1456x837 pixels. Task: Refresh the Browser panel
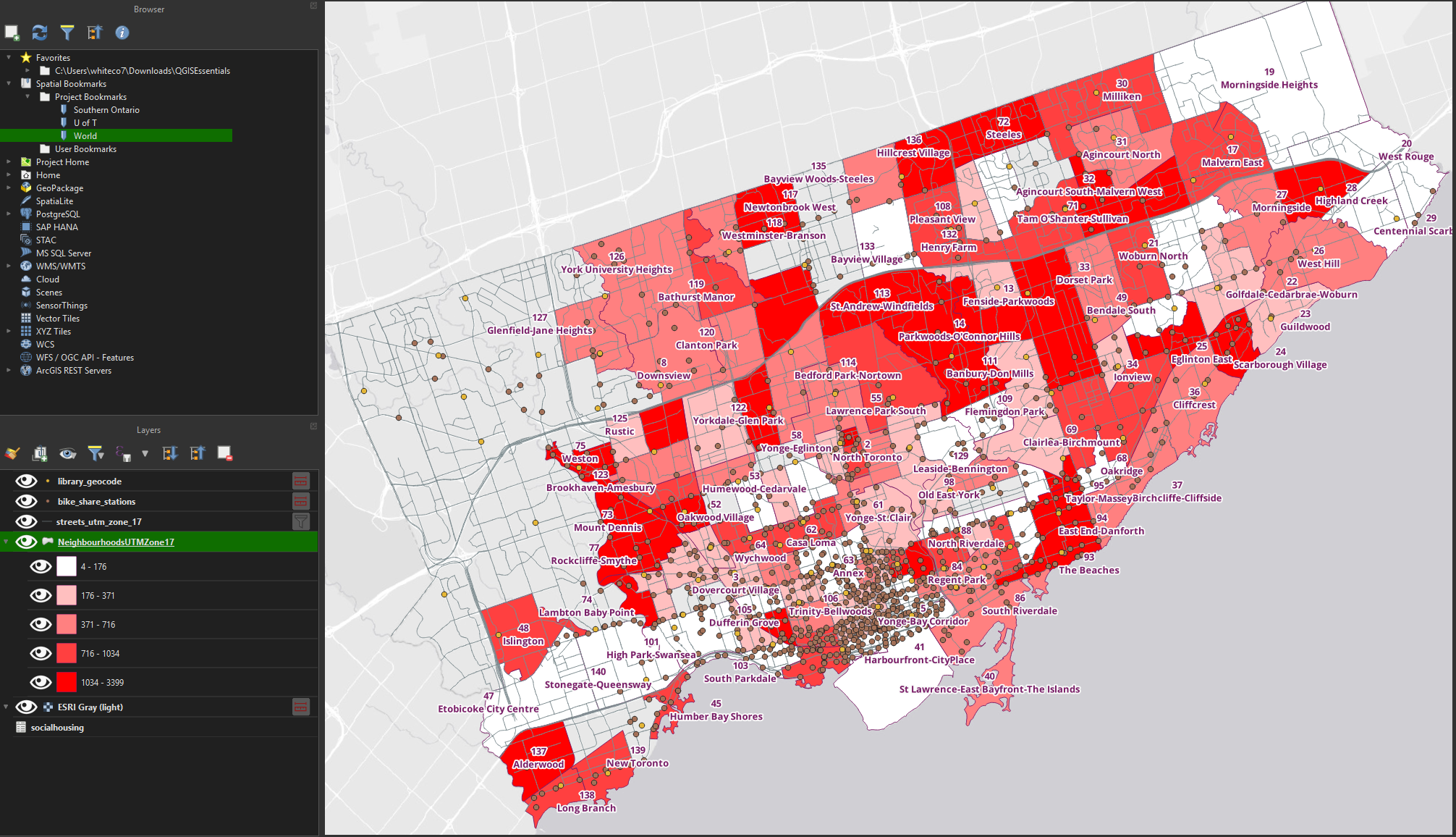[x=40, y=33]
